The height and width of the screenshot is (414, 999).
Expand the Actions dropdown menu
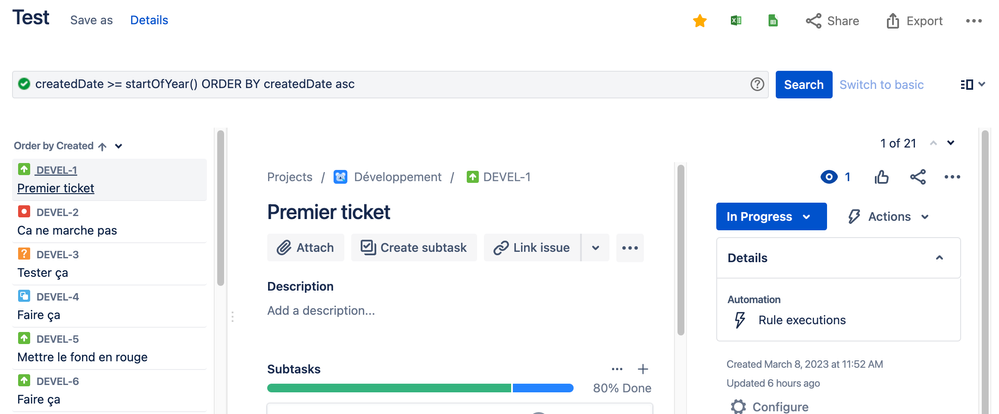point(888,217)
